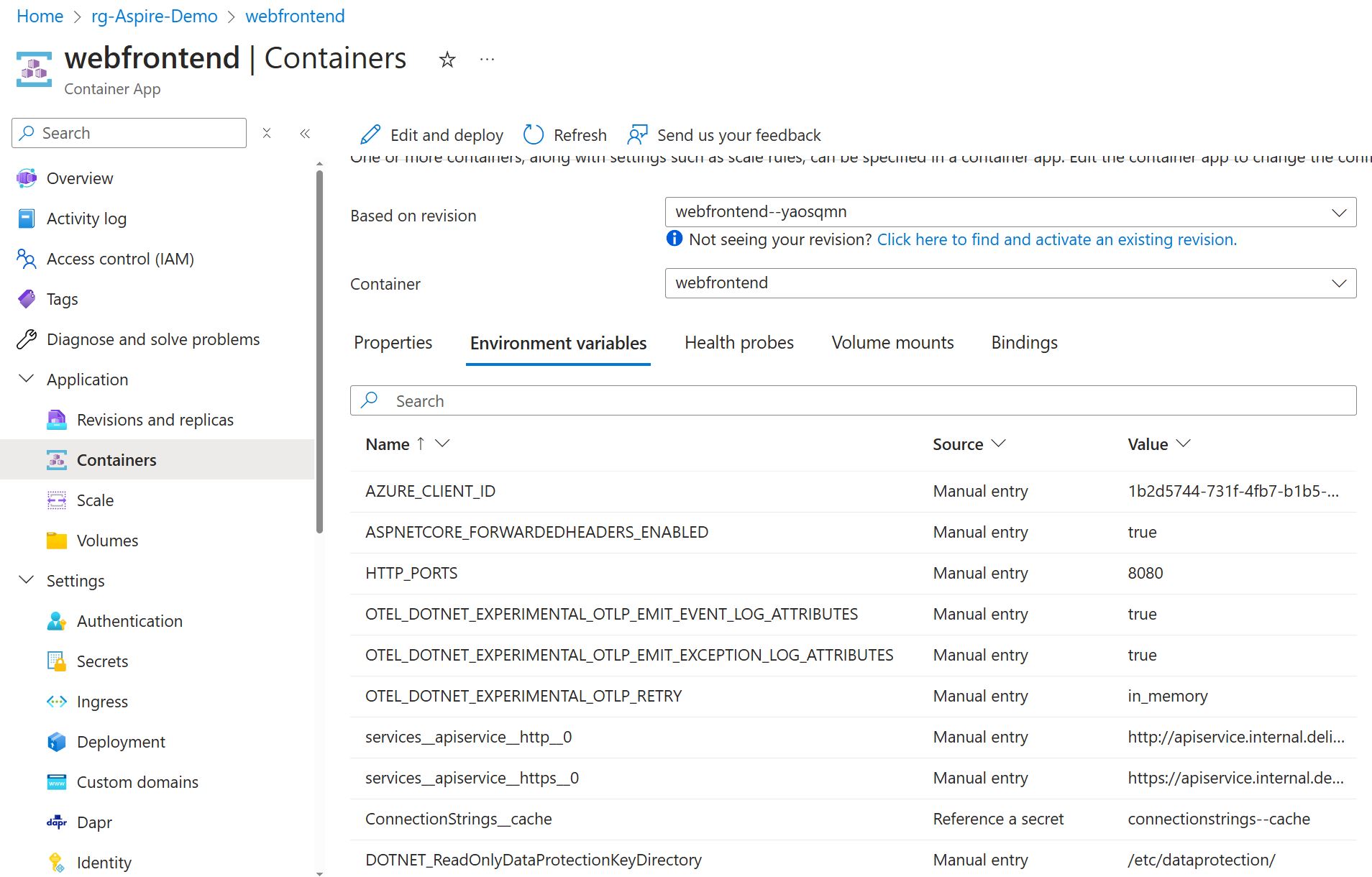The image size is (1372, 877).
Task: Click the Authentication icon
Action: [57, 621]
